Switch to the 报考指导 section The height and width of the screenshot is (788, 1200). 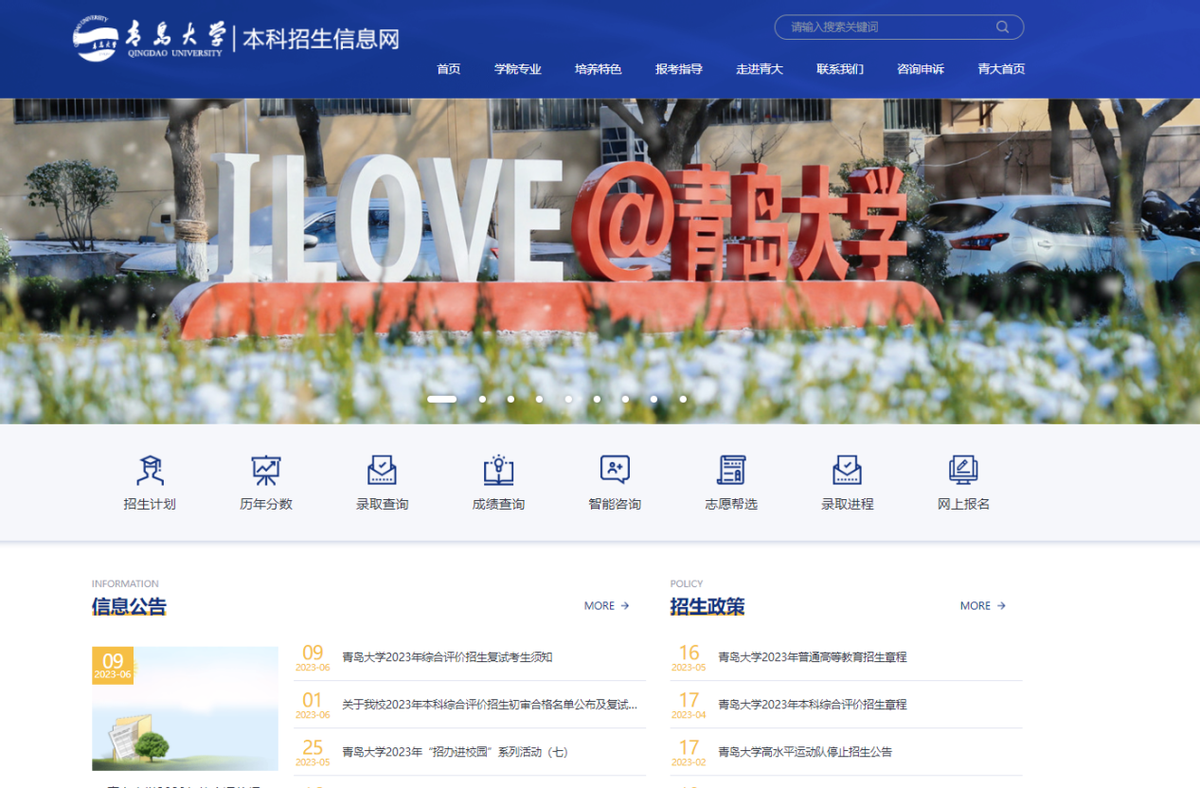[x=680, y=69]
